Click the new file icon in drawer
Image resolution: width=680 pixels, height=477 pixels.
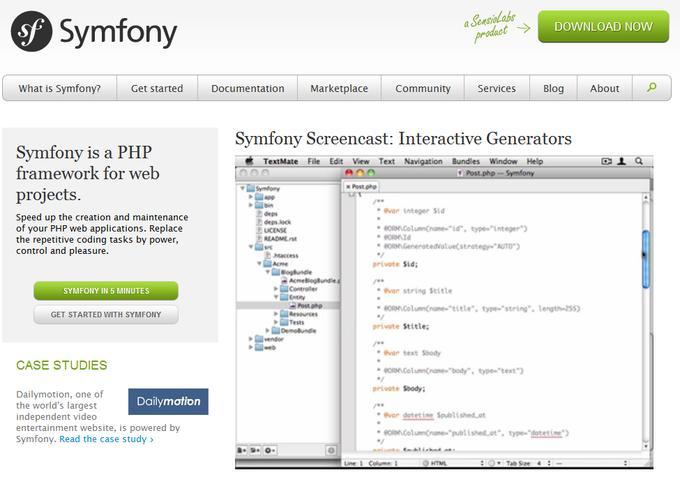(242, 451)
